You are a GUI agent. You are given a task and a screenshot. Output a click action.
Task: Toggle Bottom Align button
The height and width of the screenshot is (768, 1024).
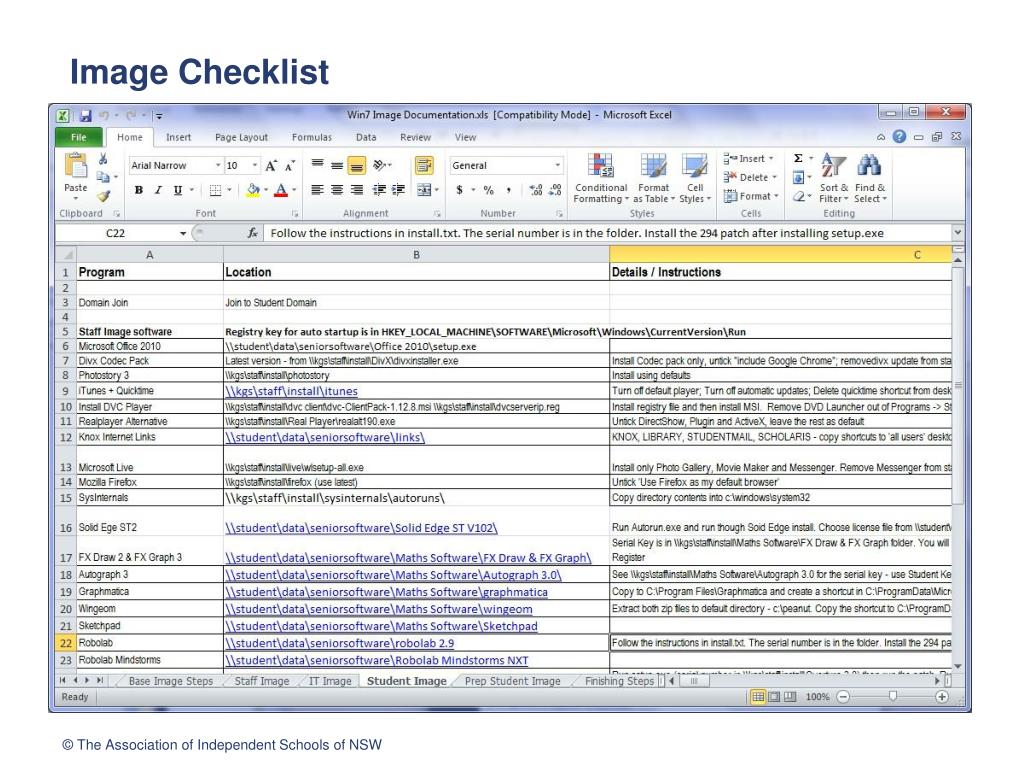[357, 166]
